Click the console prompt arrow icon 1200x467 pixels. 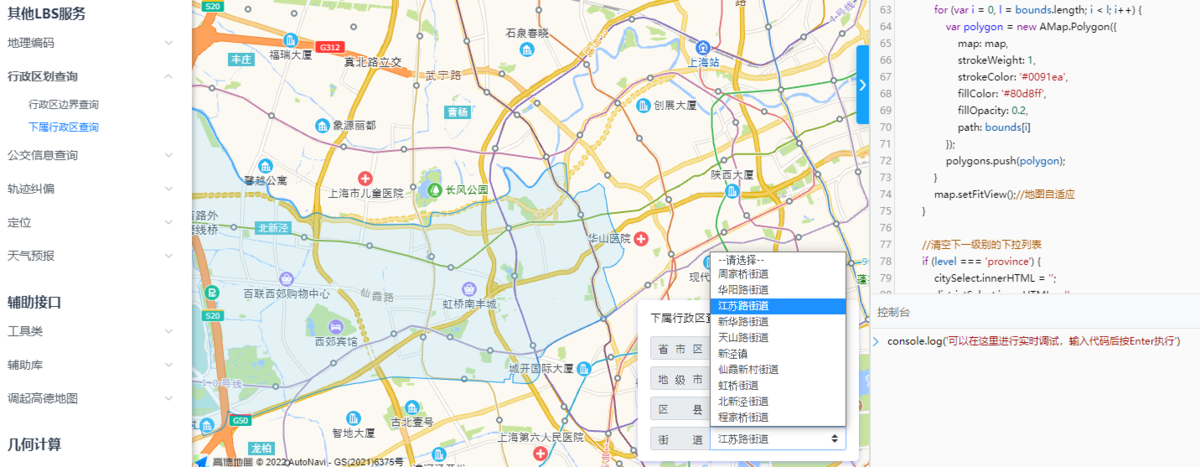[876, 342]
